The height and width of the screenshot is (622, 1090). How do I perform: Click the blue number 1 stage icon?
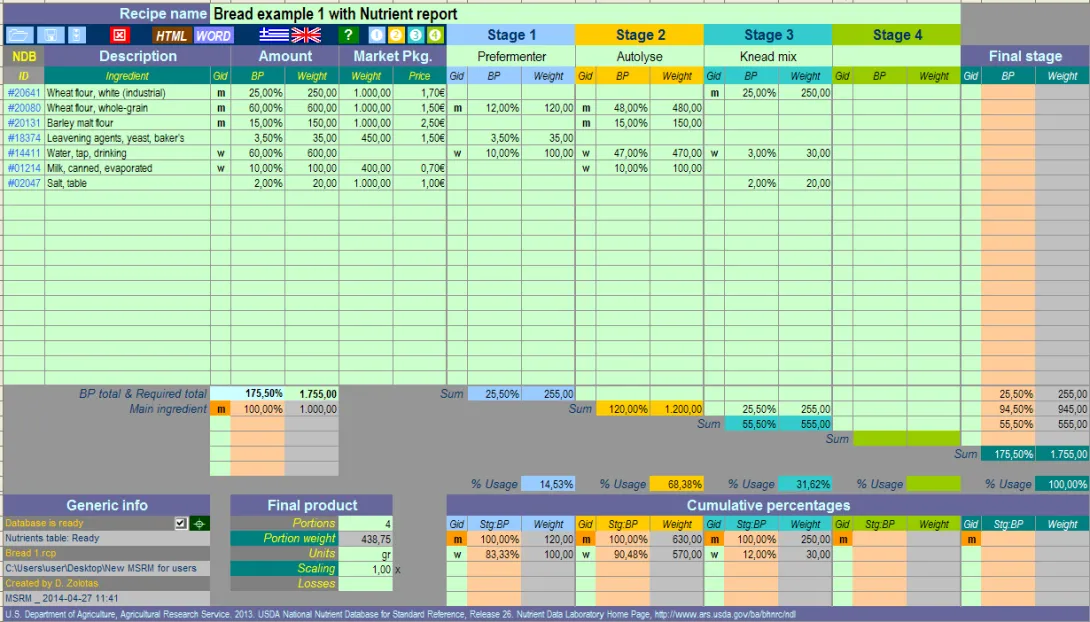[377, 35]
